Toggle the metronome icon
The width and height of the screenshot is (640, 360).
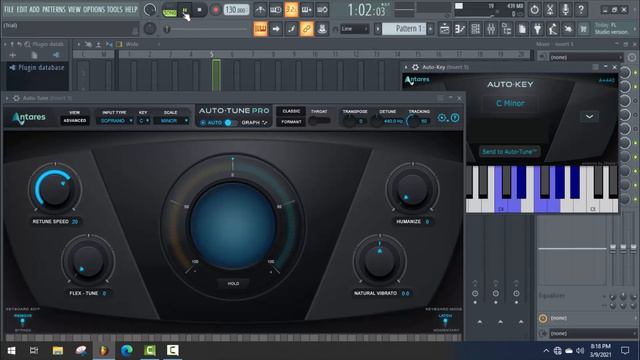click(260, 10)
